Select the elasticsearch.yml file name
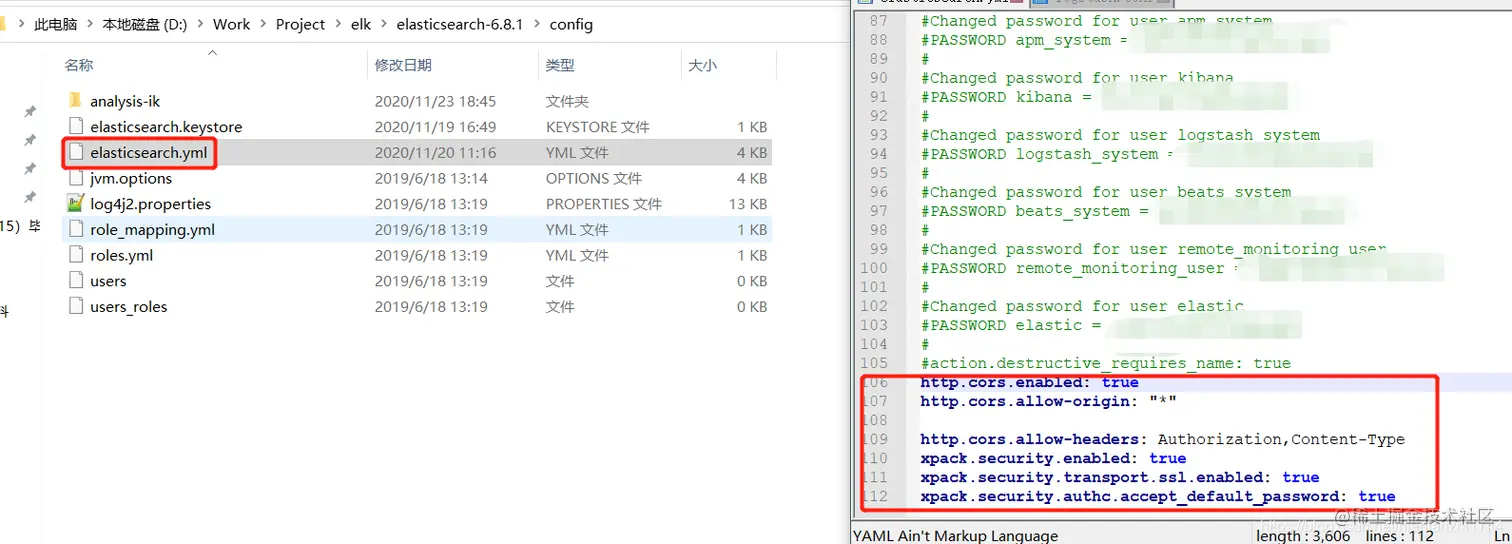The image size is (1512, 544). pyautogui.click(x=149, y=153)
